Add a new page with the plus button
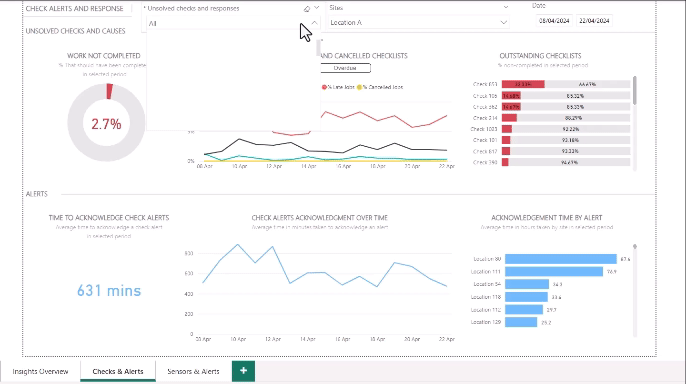 point(243,371)
